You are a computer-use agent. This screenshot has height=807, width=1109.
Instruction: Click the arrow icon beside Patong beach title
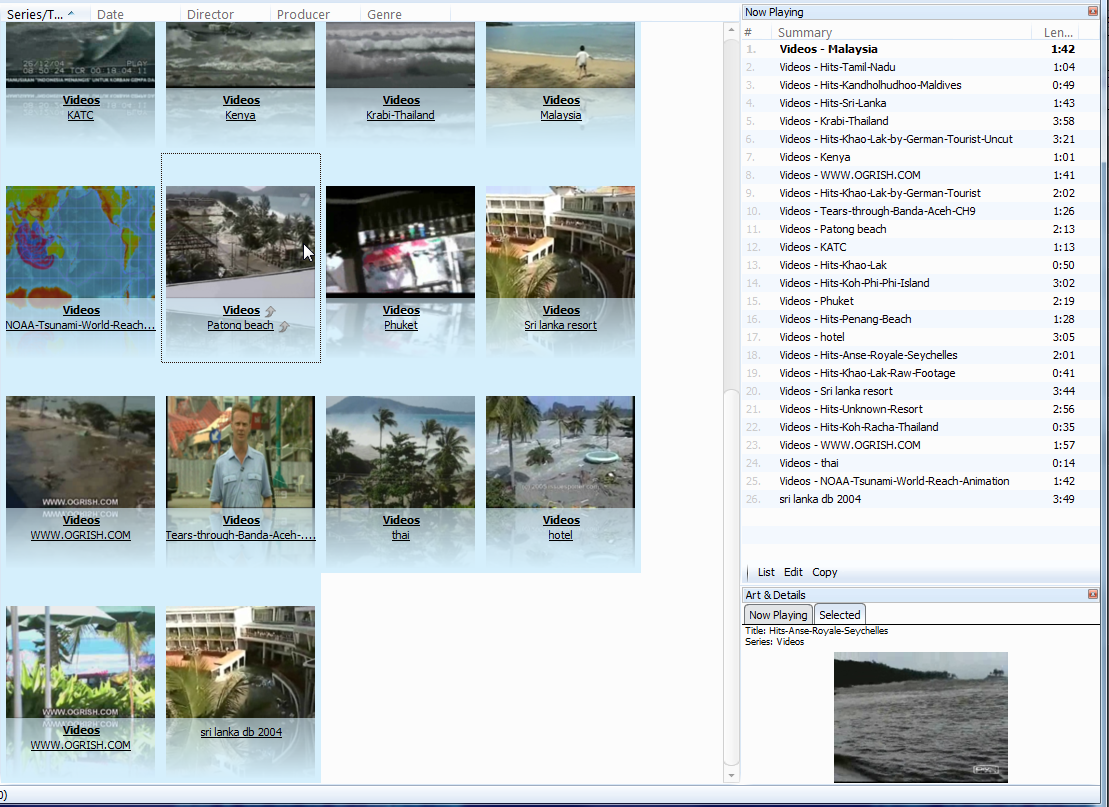[x=284, y=326]
